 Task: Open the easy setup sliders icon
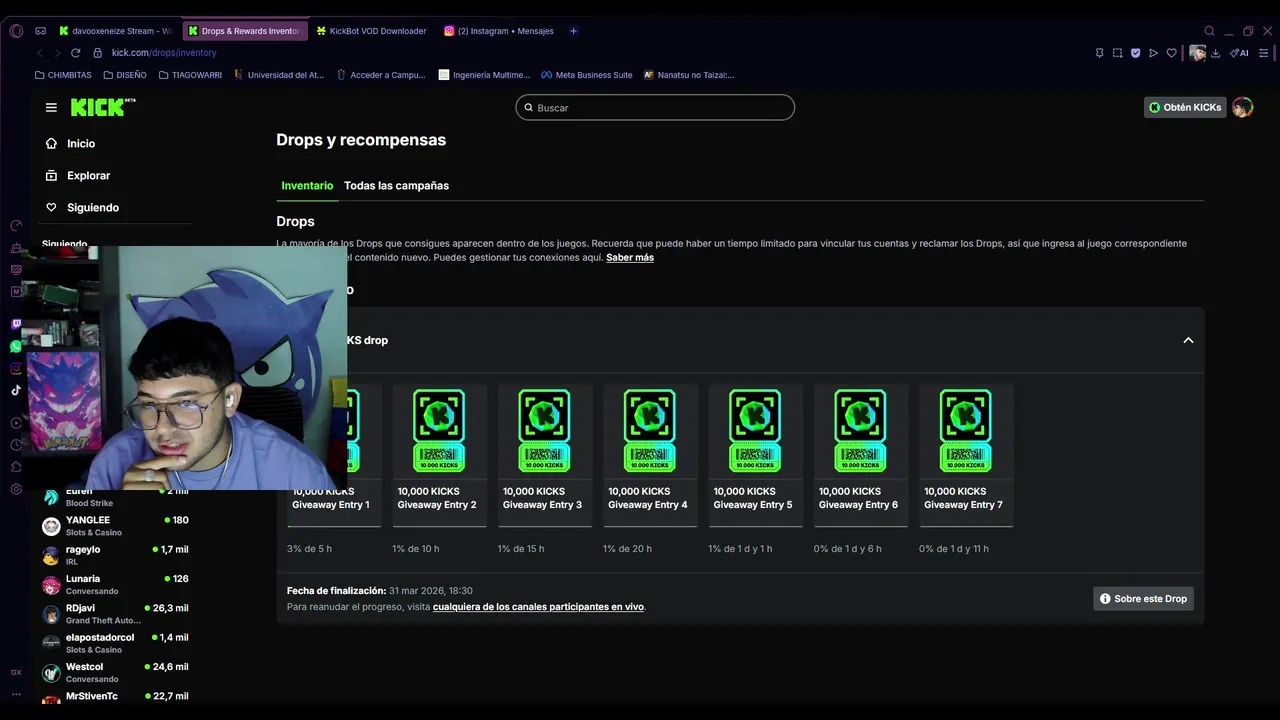(x=1265, y=53)
